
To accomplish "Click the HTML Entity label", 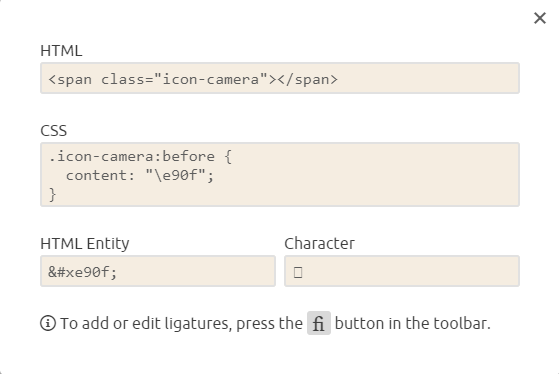I will pyautogui.click(x=85, y=244).
